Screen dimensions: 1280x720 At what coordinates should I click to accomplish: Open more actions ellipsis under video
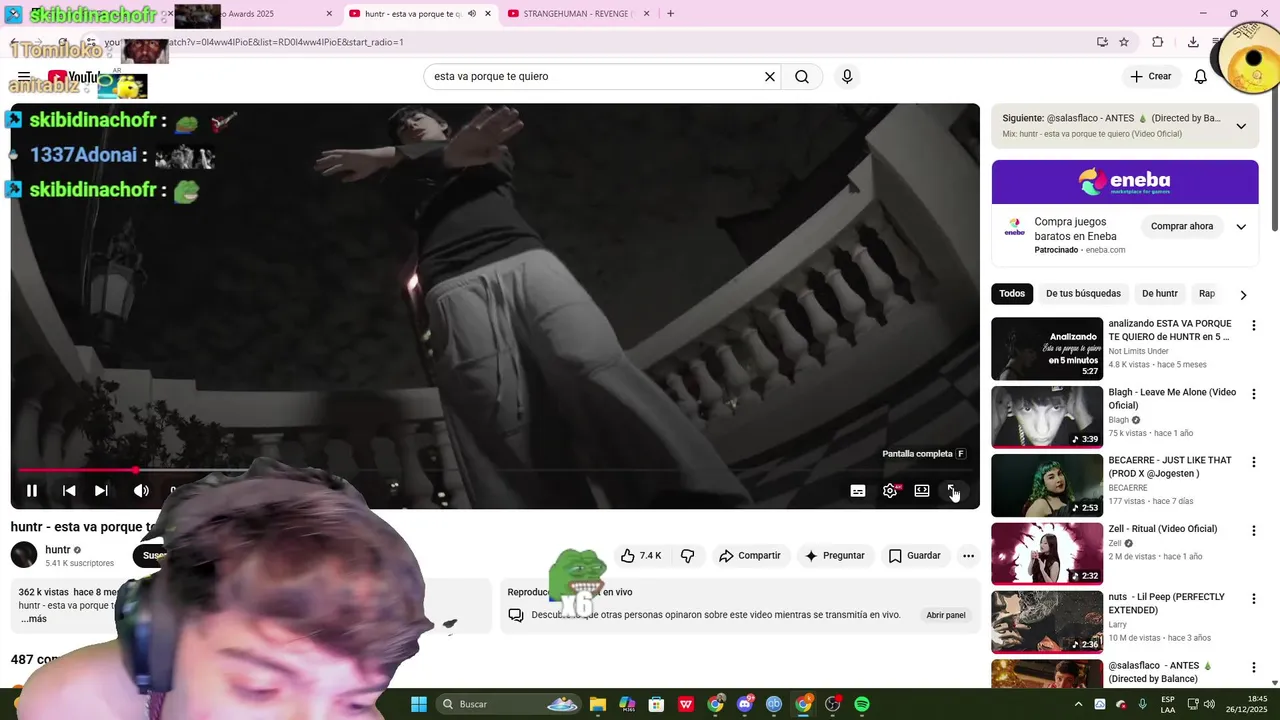pos(968,555)
